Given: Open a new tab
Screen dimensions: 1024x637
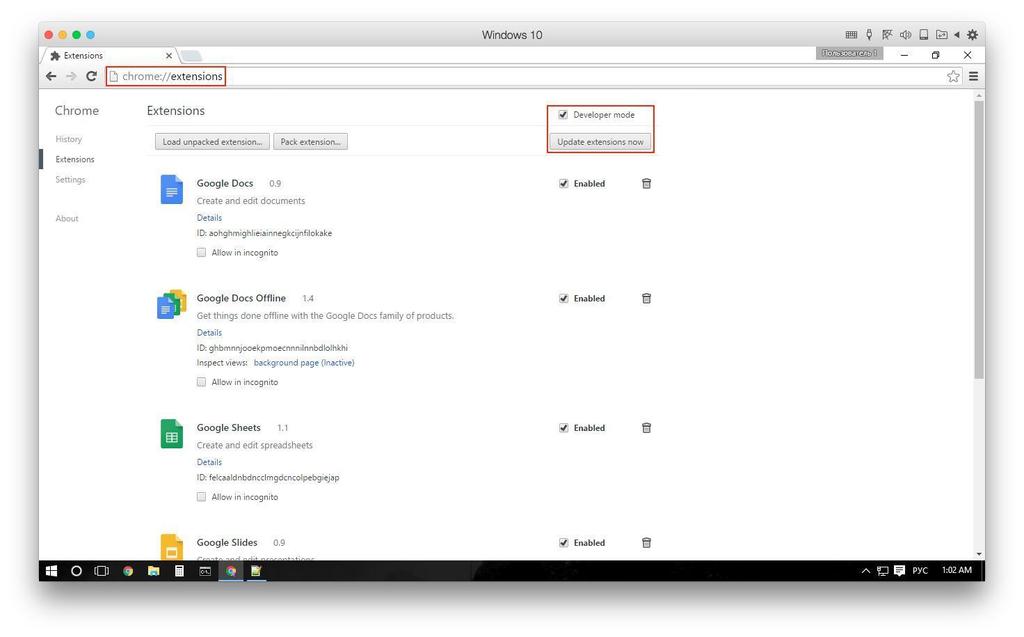Looking at the screenshot, I should coord(191,56).
